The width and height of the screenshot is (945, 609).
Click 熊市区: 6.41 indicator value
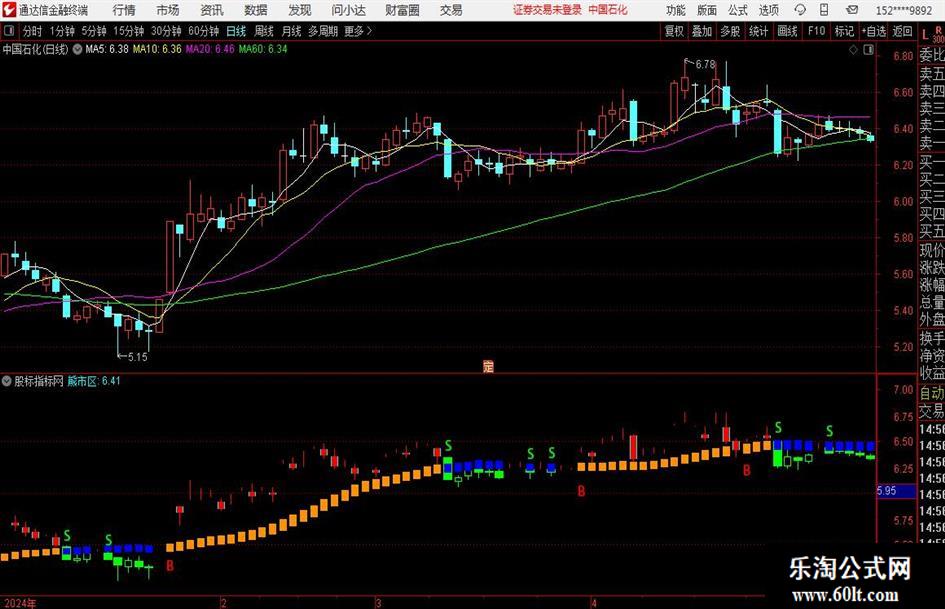93,381
